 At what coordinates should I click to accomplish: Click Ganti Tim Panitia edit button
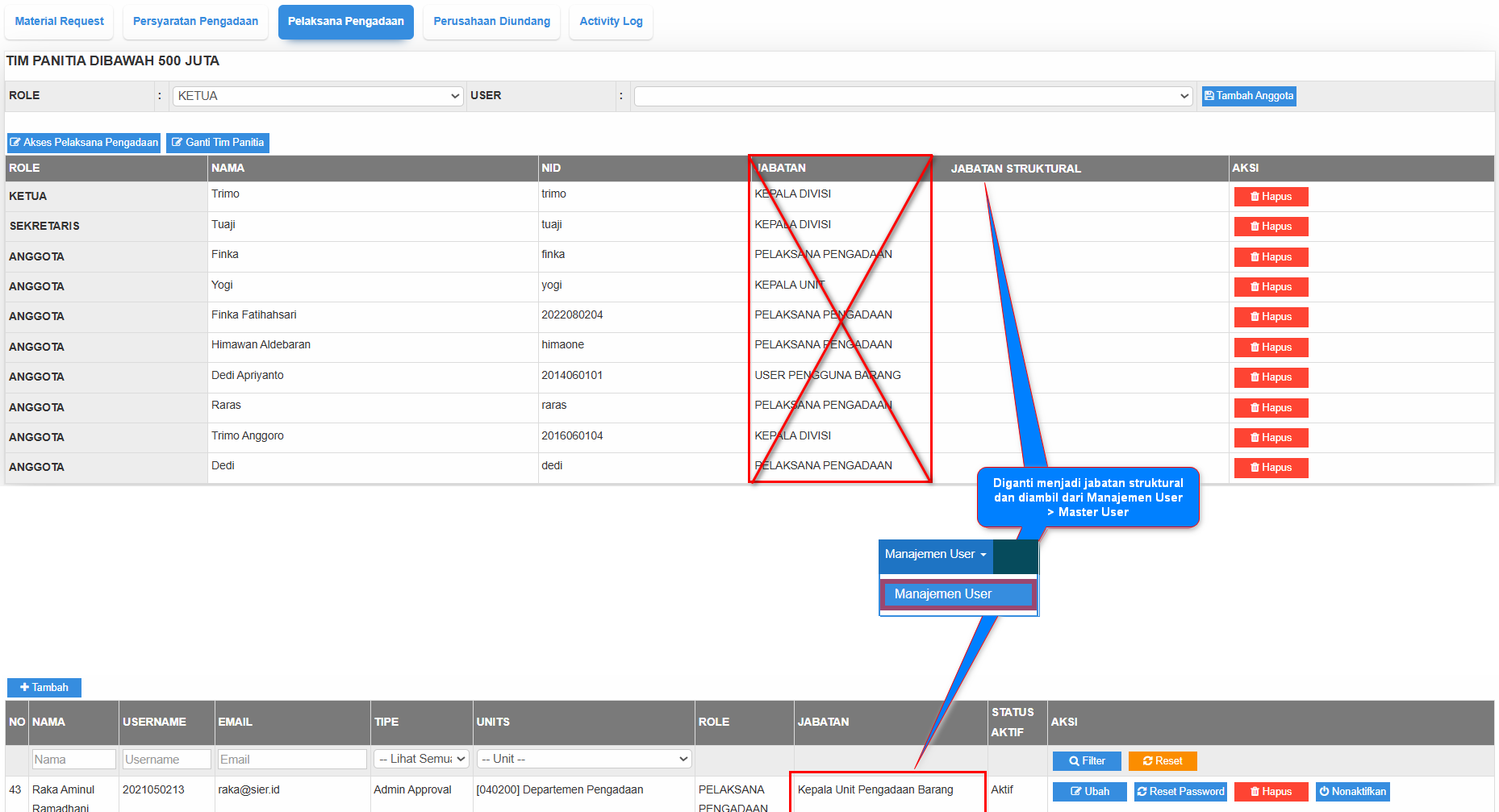tap(218, 143)
